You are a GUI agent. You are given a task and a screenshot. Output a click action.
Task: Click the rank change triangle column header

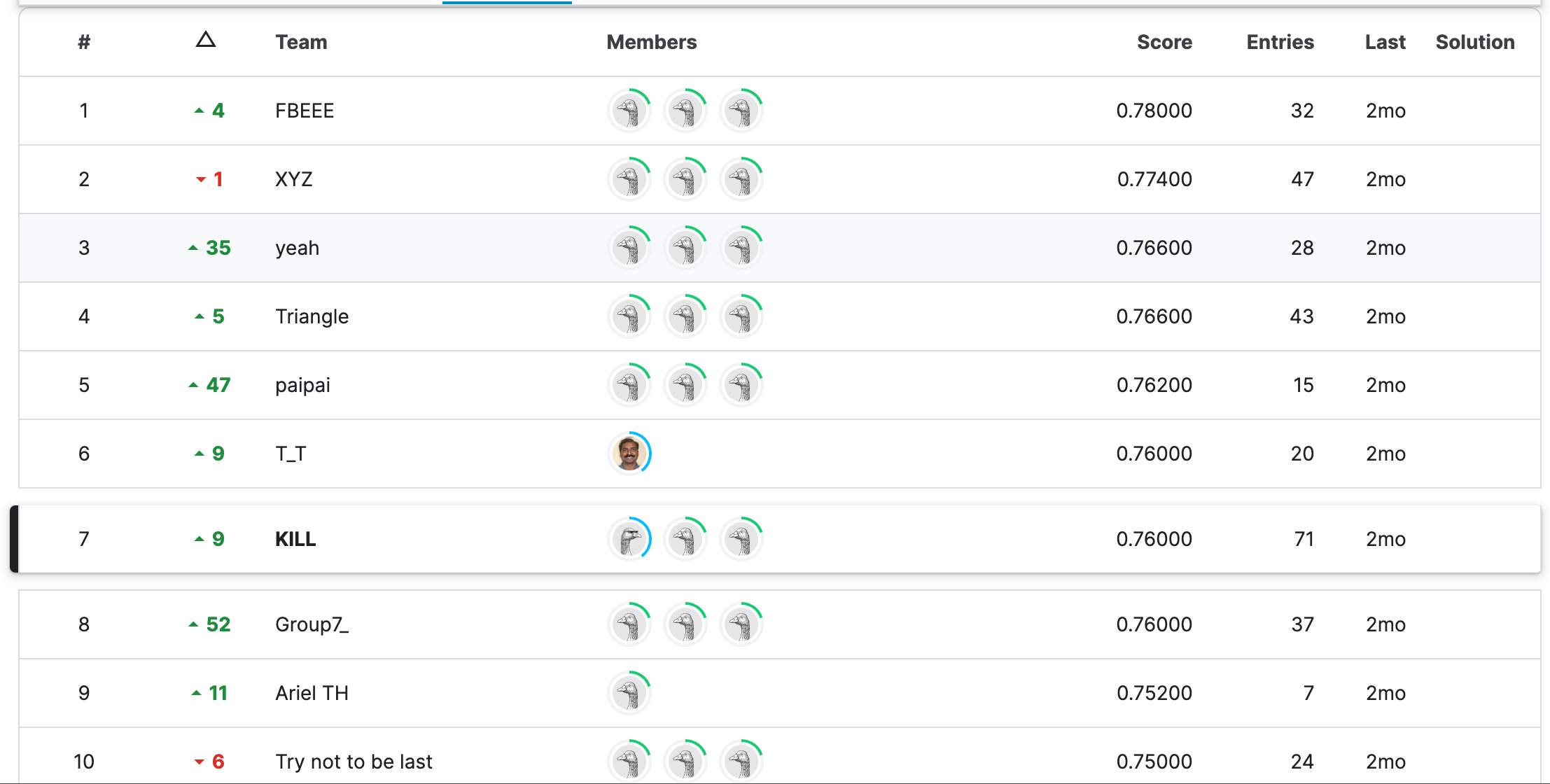[205, 40]
